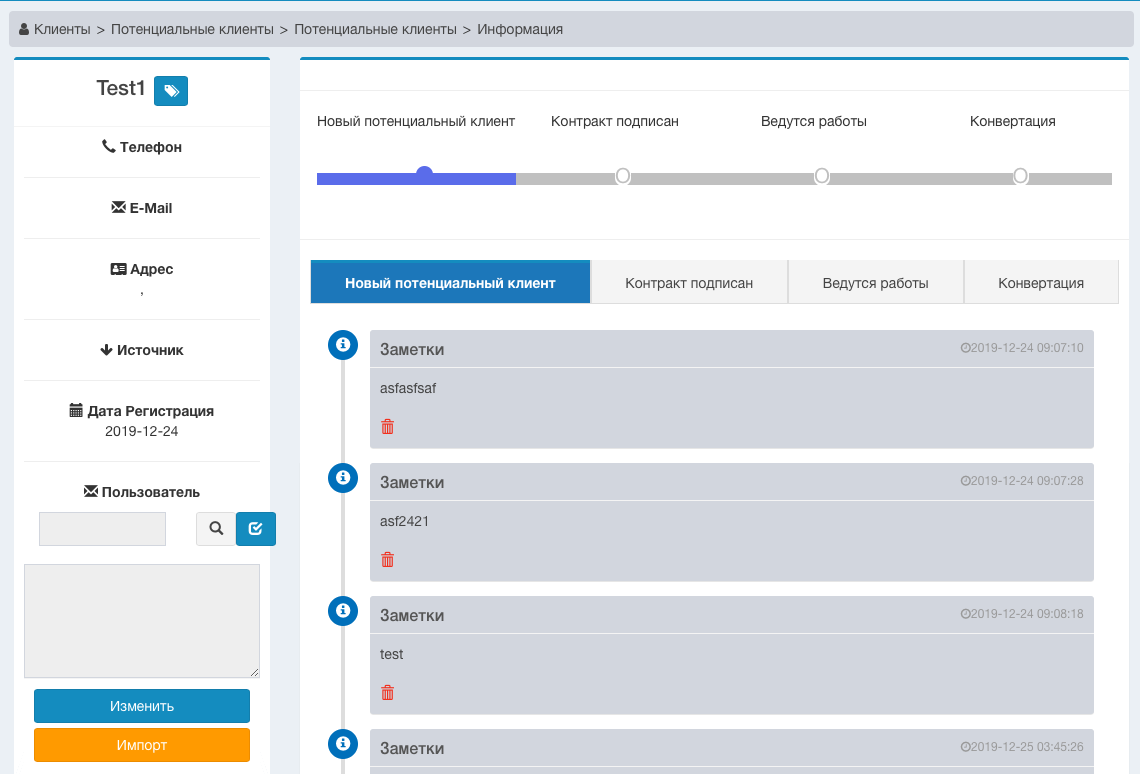Click trash icon for the 'test' note
This screenshot has height=774, width=1140.
[x=388, y=693]
